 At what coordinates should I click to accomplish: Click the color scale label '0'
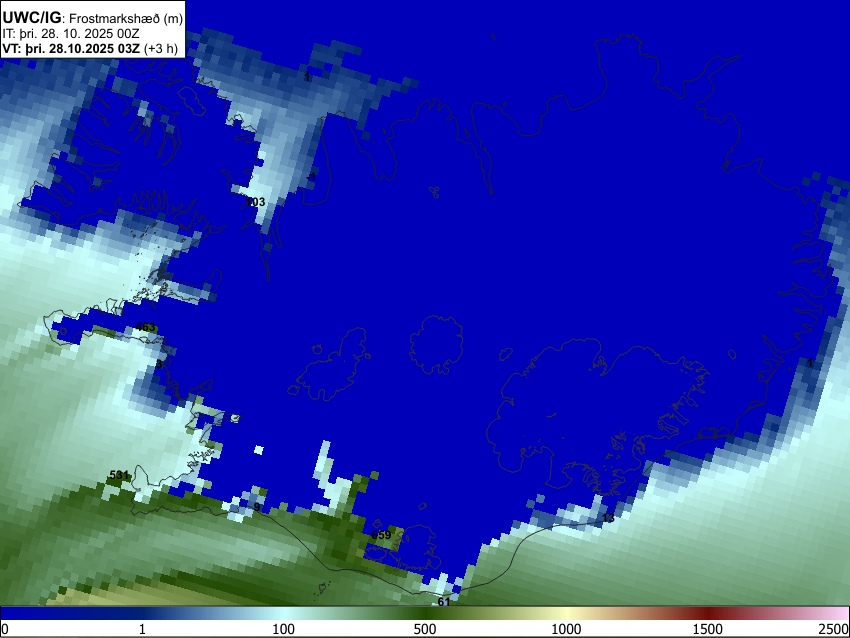pyautogui.click(x=5, y=629)
